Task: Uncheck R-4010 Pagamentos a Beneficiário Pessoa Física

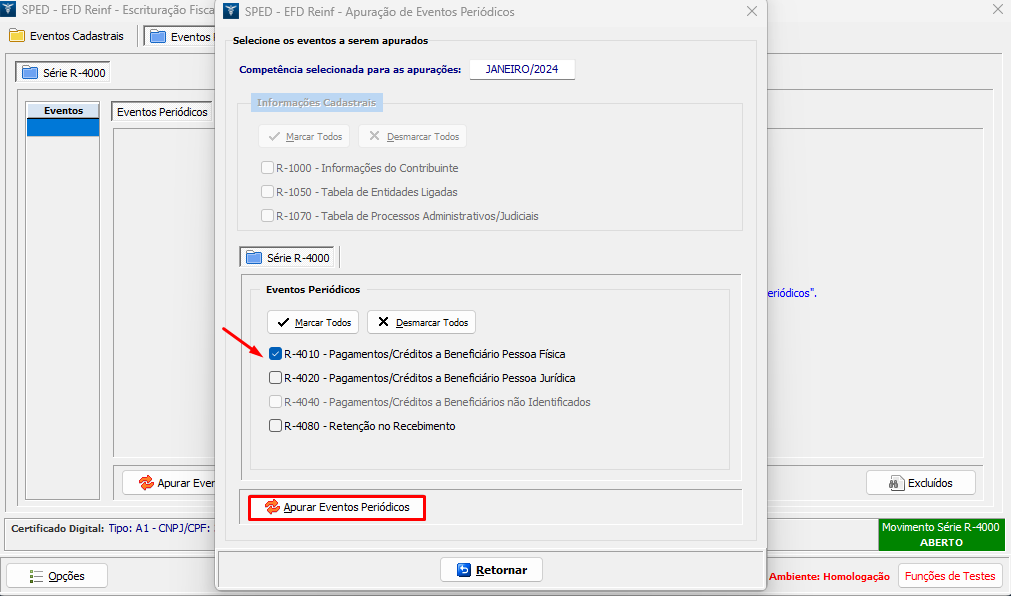Action: (275, 354)
